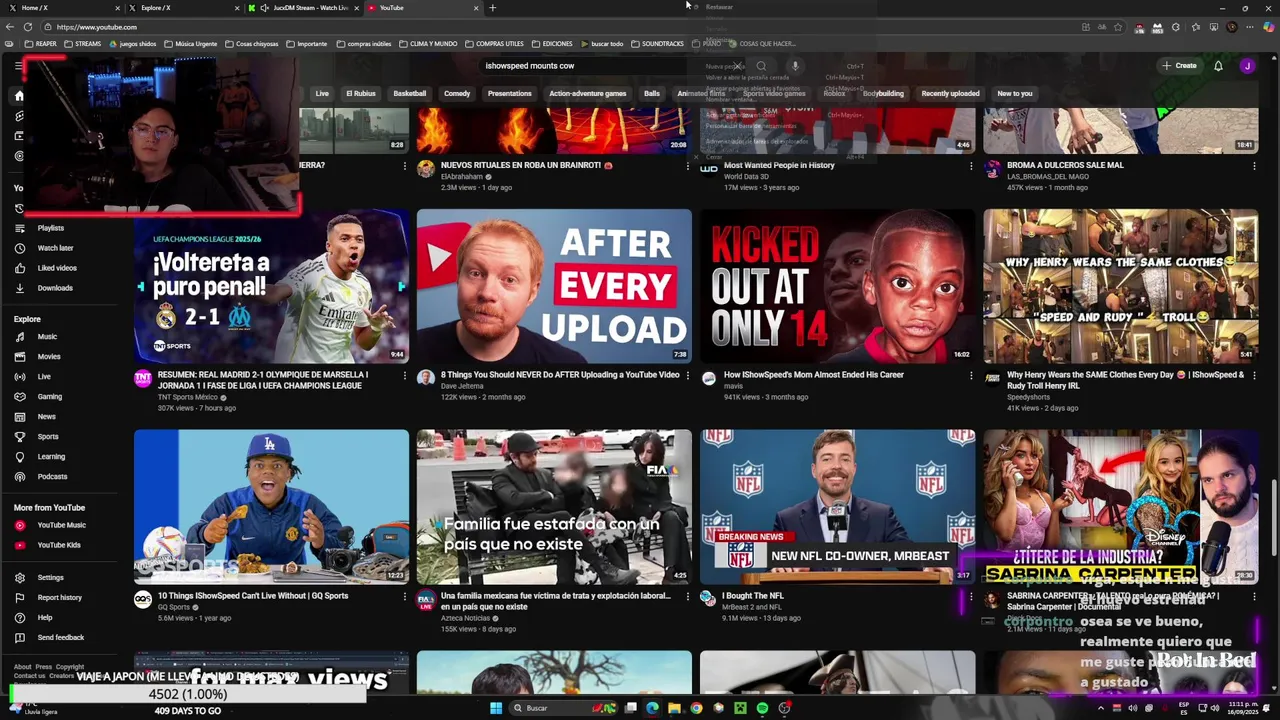Open Send feedback in sidebar
1280x720 pixels.
pos(60,638)
